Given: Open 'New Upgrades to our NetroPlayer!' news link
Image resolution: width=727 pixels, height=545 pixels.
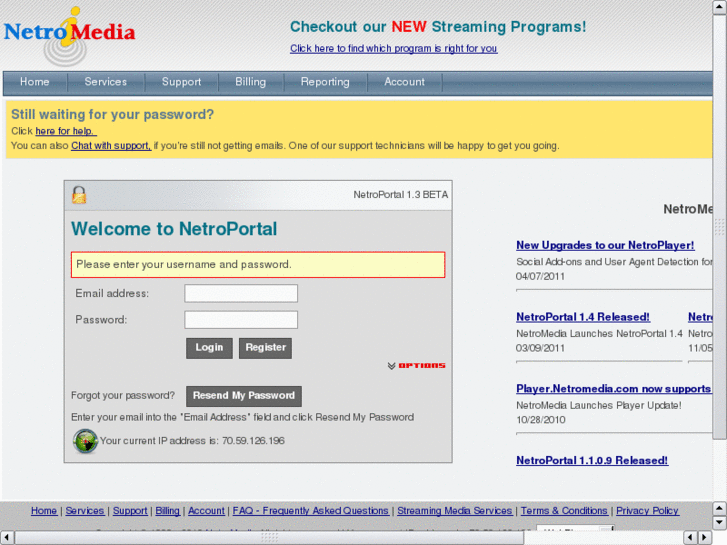Looking at the screenshot, I should click(x=605, y=245).
